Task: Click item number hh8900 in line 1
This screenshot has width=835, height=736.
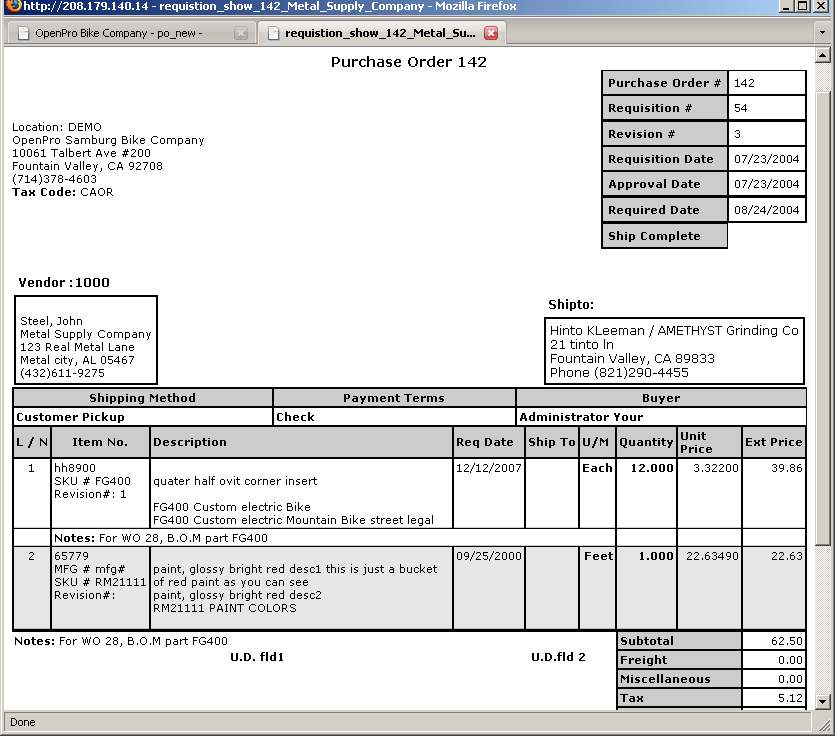Action: [75, 468]
